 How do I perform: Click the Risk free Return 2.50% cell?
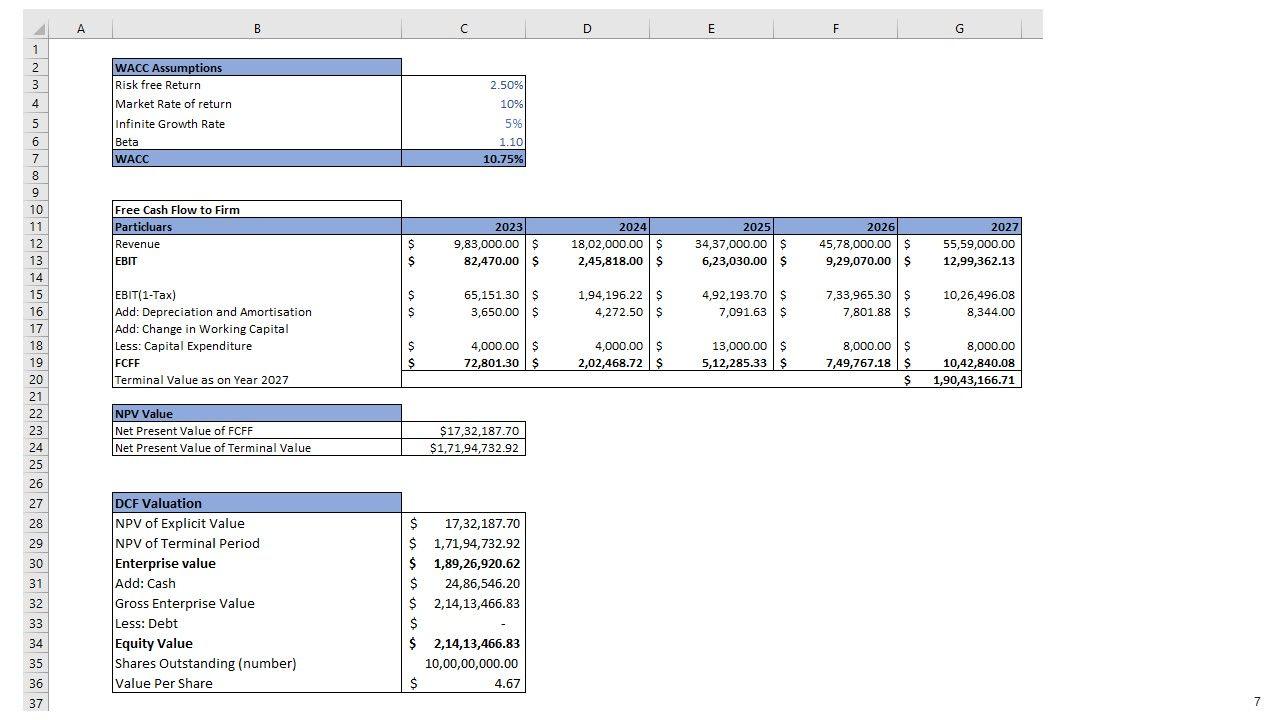(x=464, y=85)
